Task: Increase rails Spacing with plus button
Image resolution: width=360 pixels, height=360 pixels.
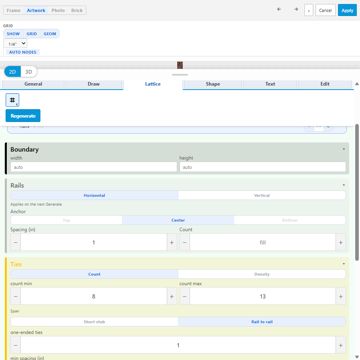Action: pyautogui.click(x=172, y=242)
